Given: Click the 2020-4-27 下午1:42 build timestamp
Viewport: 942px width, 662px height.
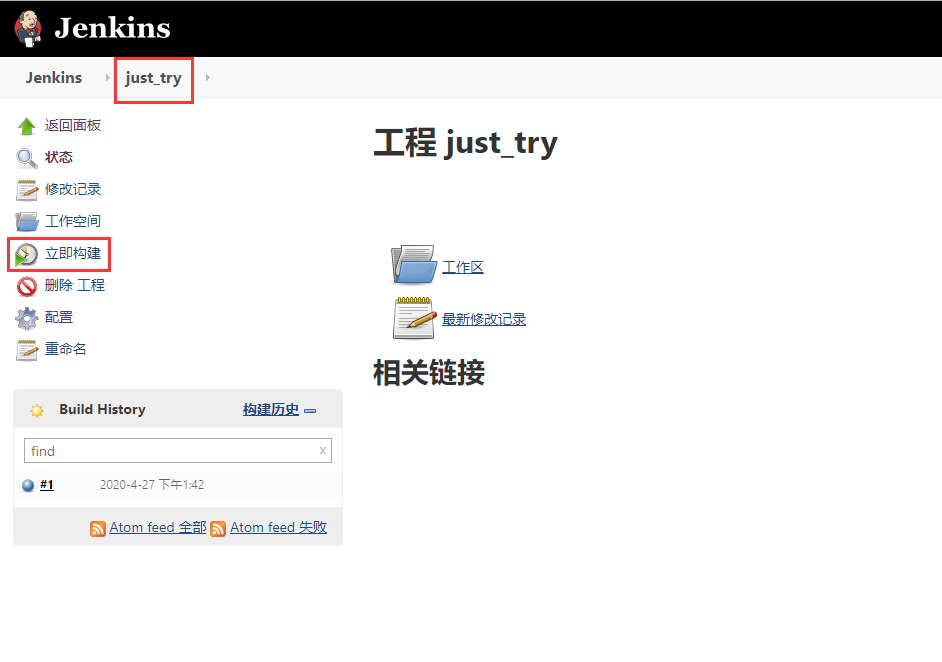Looking at the screenshot, I should [152, 485].
